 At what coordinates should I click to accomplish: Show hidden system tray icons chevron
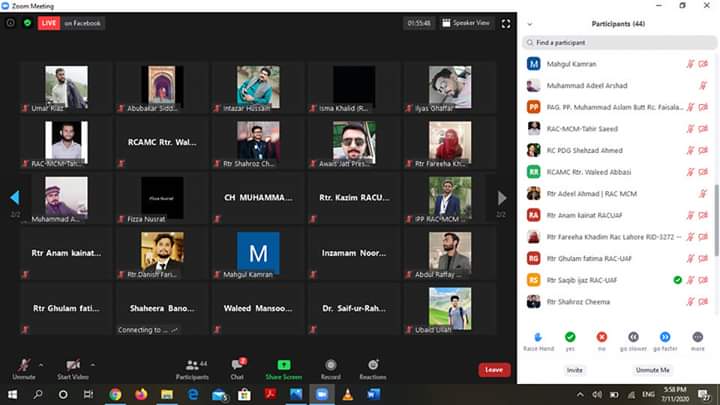point(580,394)
